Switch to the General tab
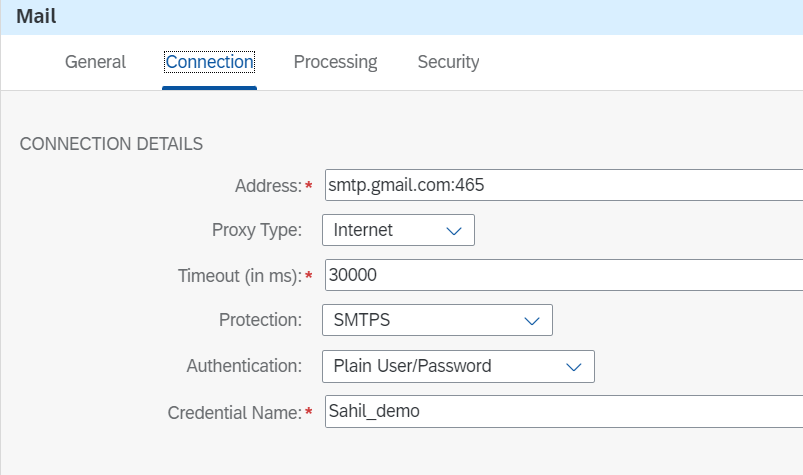Viewport: 803px width, 475px height. tap(95, 62)
